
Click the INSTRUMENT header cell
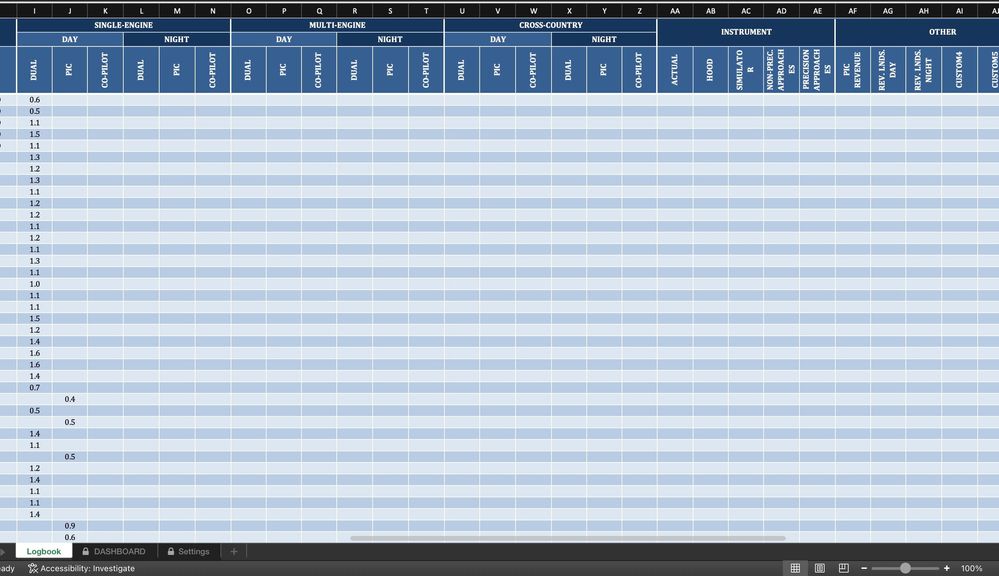746,32
